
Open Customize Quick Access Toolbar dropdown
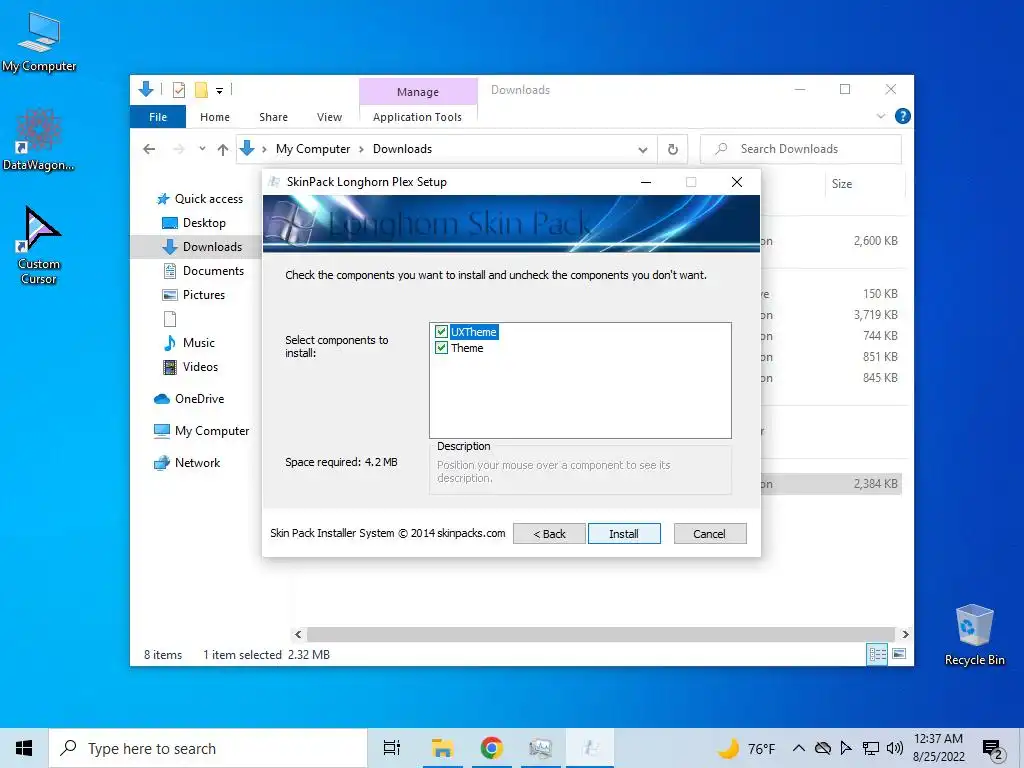(219, 91)
